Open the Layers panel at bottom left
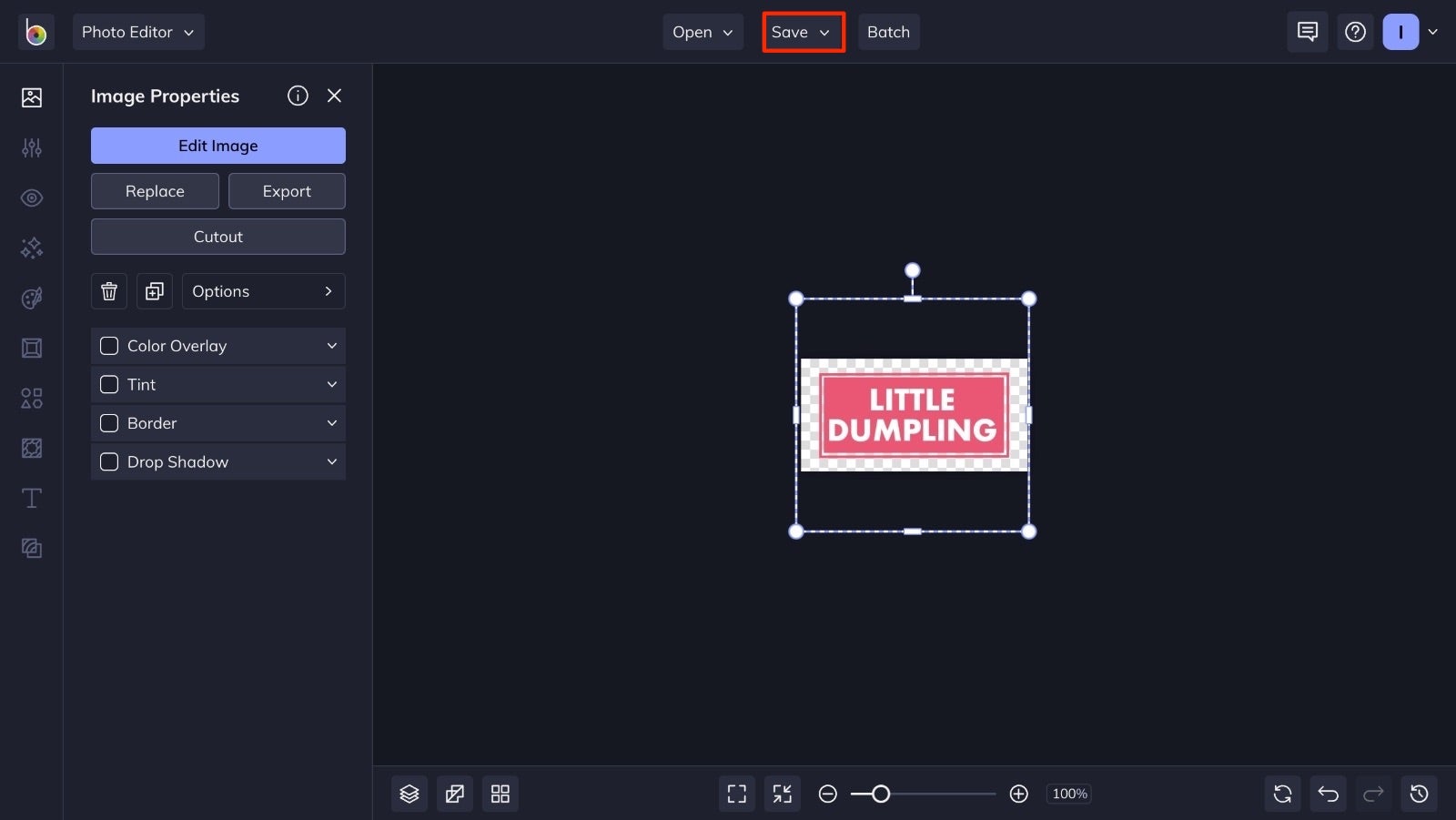The height and width of the screenshot is (820, 1456). pyautogui.click(x=409, y=793)
